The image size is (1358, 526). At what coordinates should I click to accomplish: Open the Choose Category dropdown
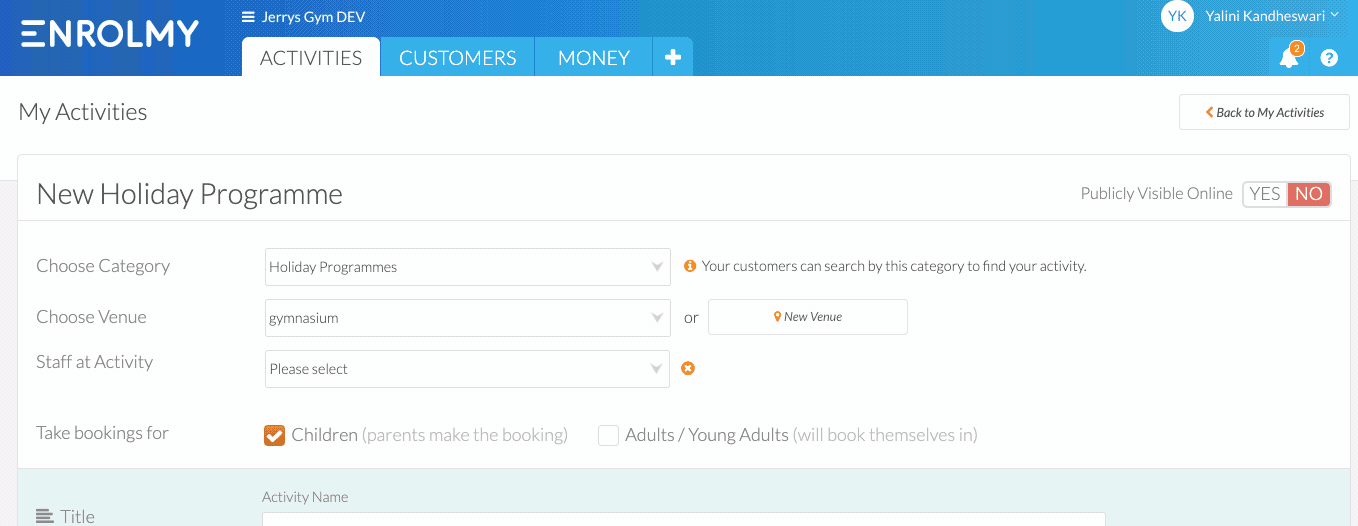[468, 267]
